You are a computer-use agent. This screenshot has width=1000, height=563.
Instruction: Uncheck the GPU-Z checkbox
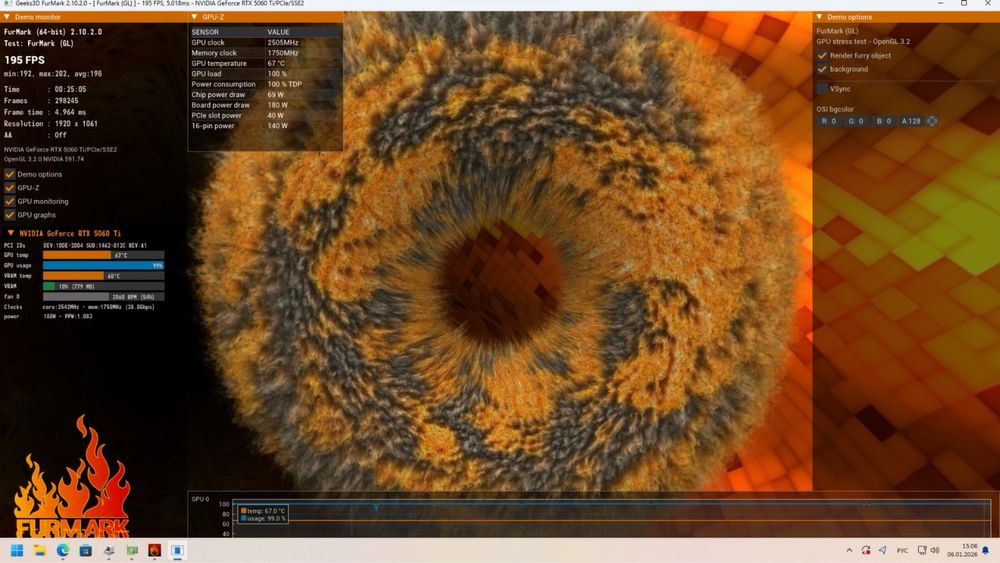coord(10,187)
